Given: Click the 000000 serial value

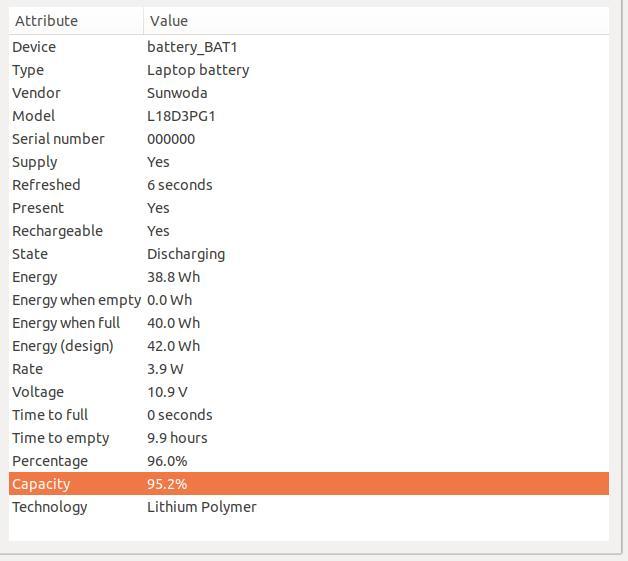Looking at the screenshot, I should [x=171, y=139].
